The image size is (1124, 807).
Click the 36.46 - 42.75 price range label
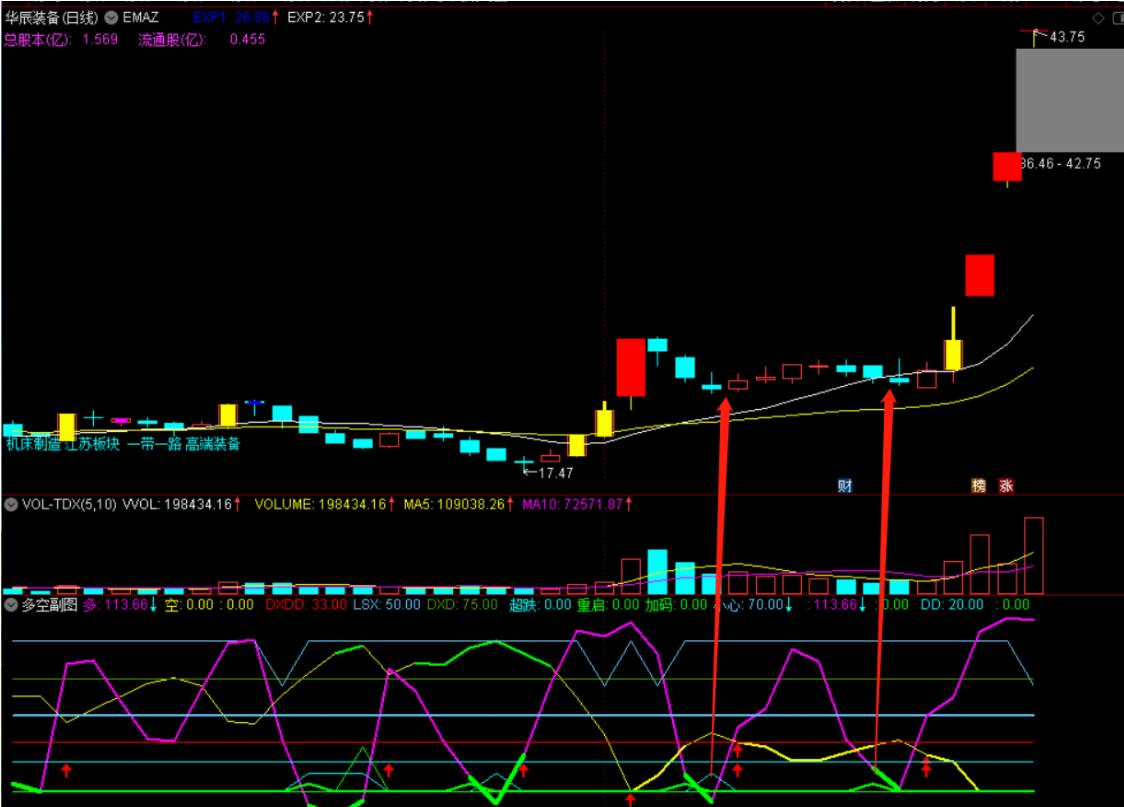pyautogui.click(x=1061, y=163)
